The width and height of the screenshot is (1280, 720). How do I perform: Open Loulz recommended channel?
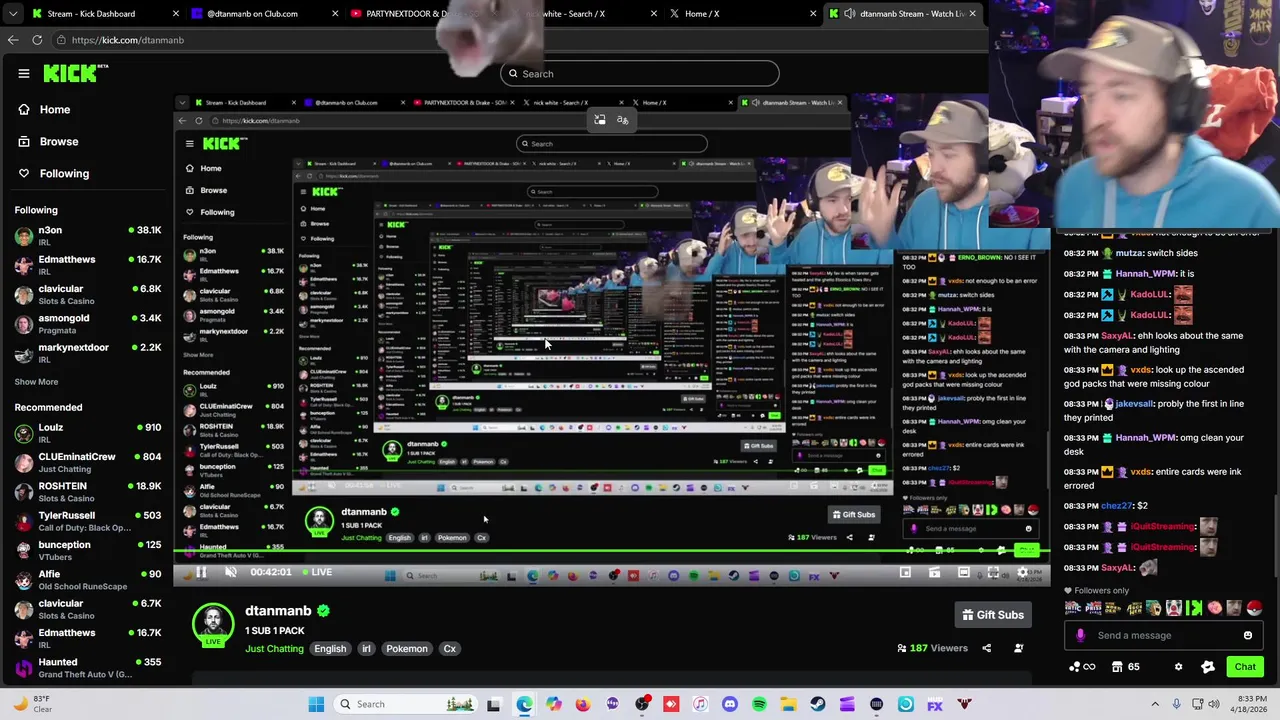[88, 433]
